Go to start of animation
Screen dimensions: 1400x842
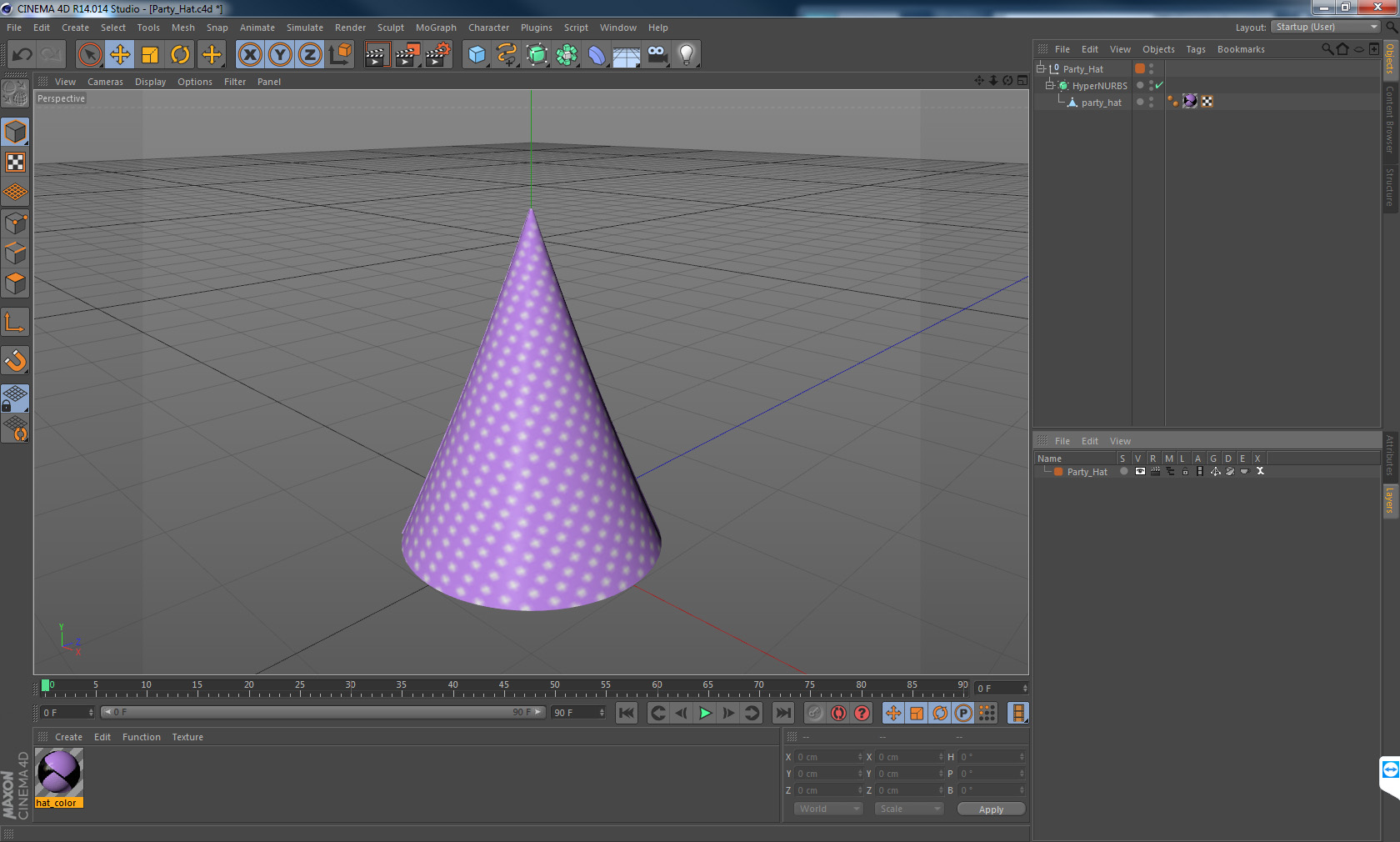click(627, 713)
